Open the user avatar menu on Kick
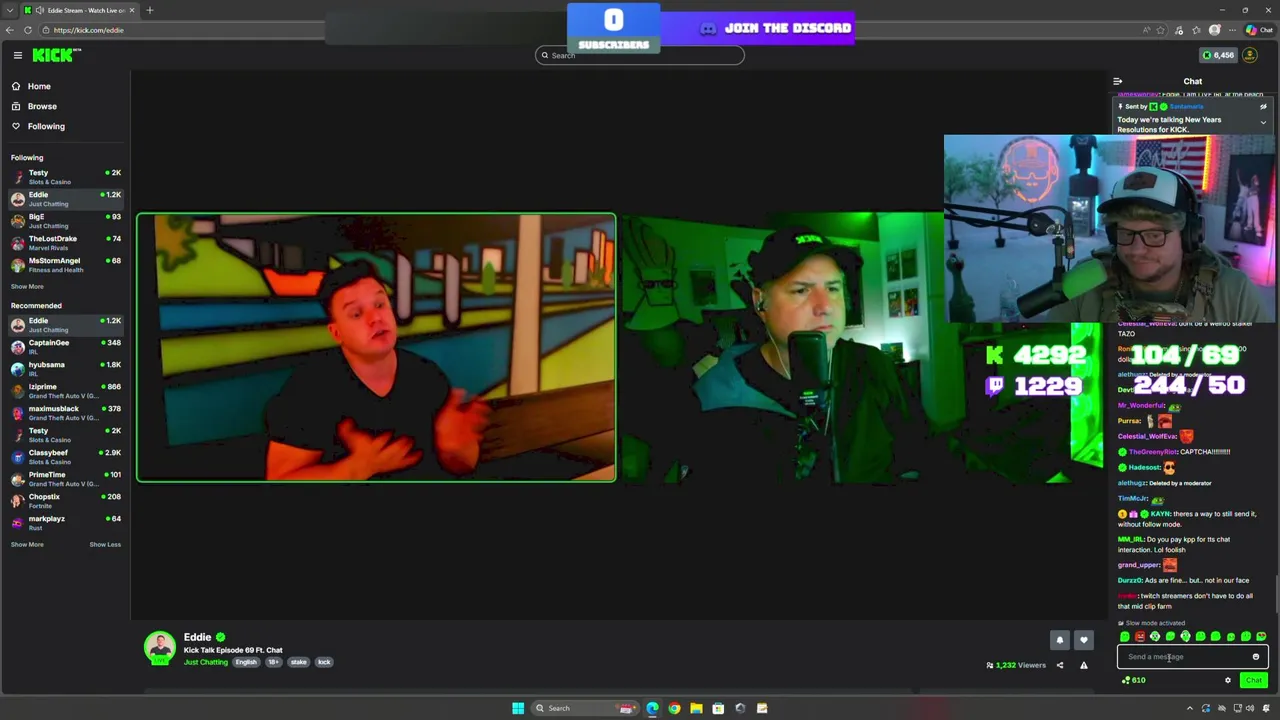1280x720 pixels. 1250,55
